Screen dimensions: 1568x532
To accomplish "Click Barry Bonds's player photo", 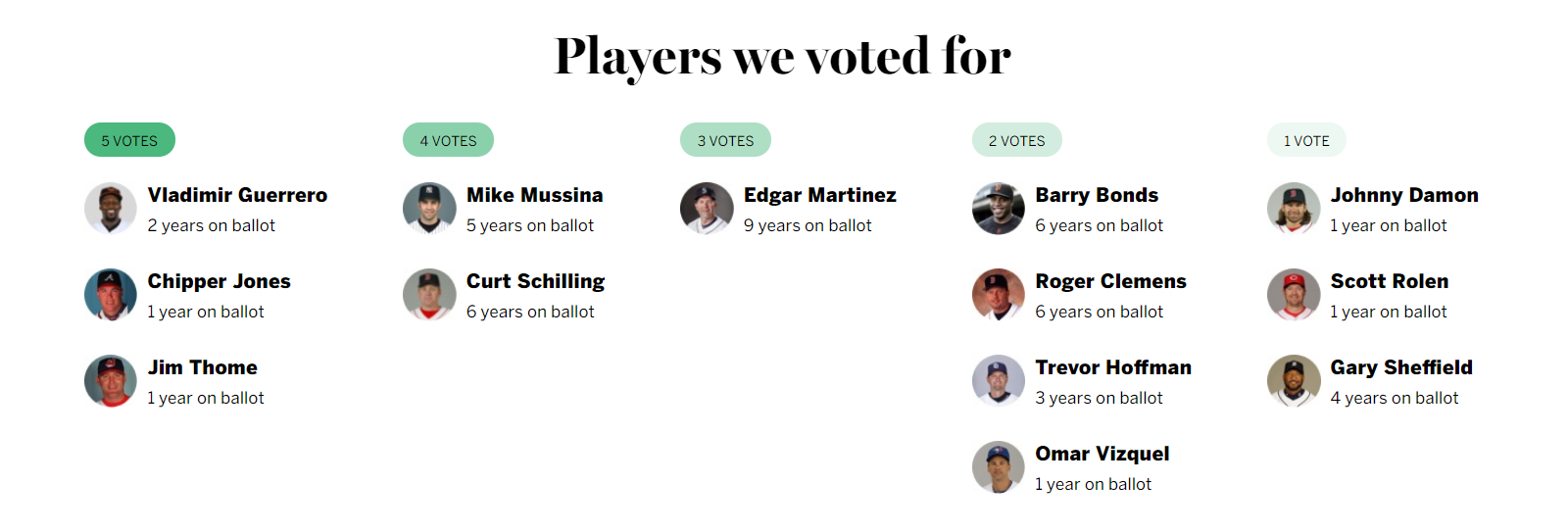I will pos(999,209).
